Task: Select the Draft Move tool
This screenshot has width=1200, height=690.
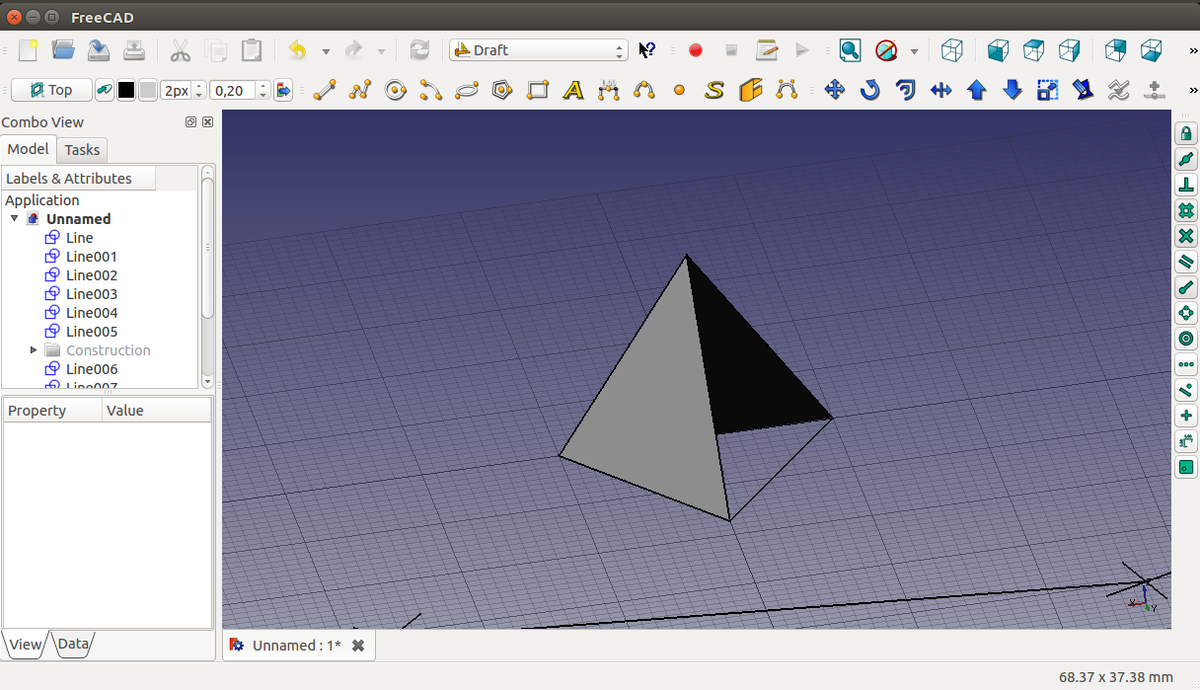Action: (x=834, y=90)
